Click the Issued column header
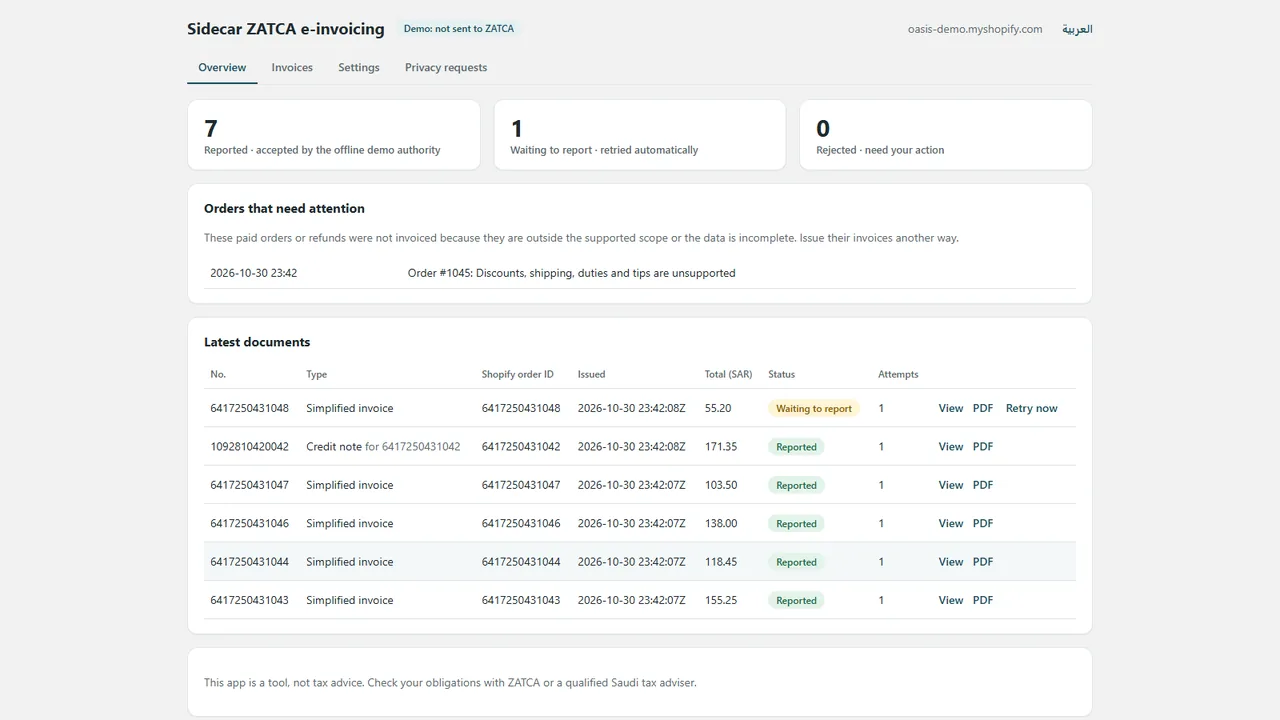1280x720 pixels. click(x=591, y=374)
